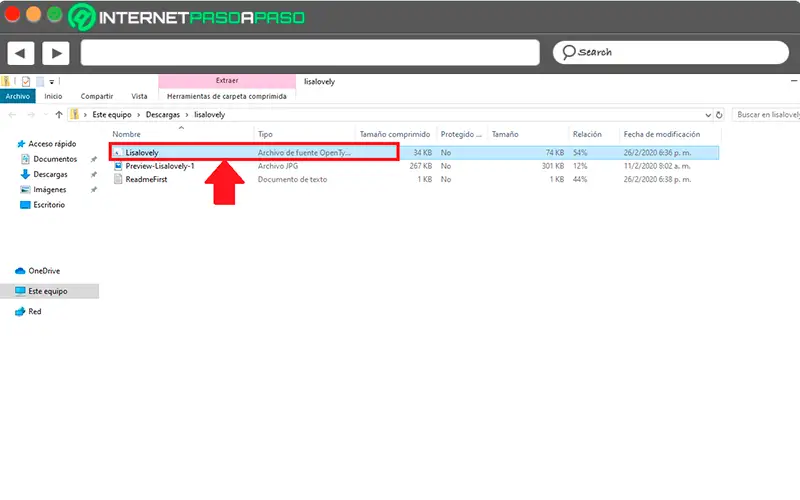Sort by the Protegido column header
800x500 pixels.
pos(461,134)
